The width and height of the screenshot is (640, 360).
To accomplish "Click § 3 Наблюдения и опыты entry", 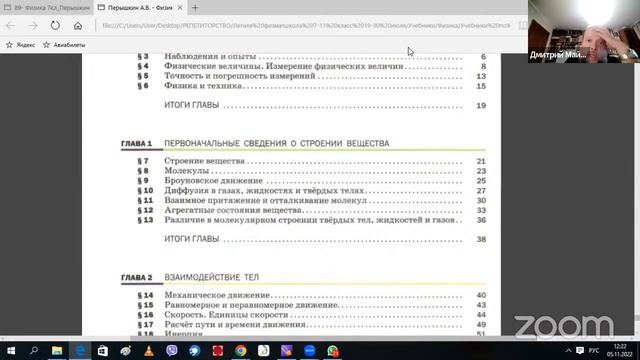I will [x=311, y=56].
